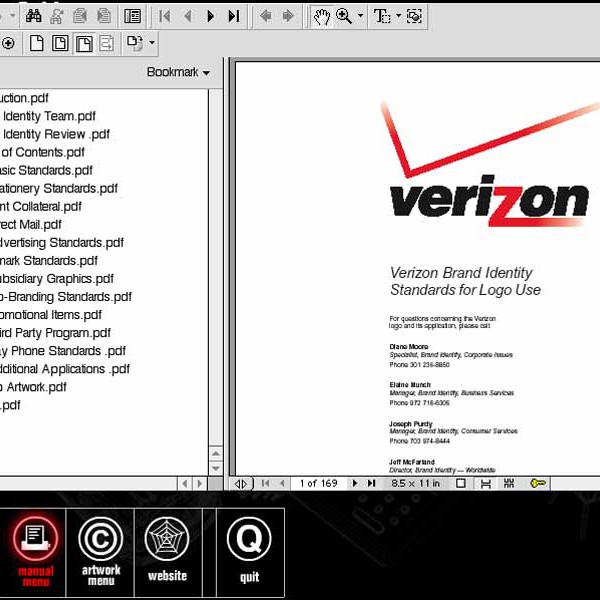The width and height of the screenshot is (600, 600).
Task: Click the next page arrow in toolbar
Action: pos(210,16)
